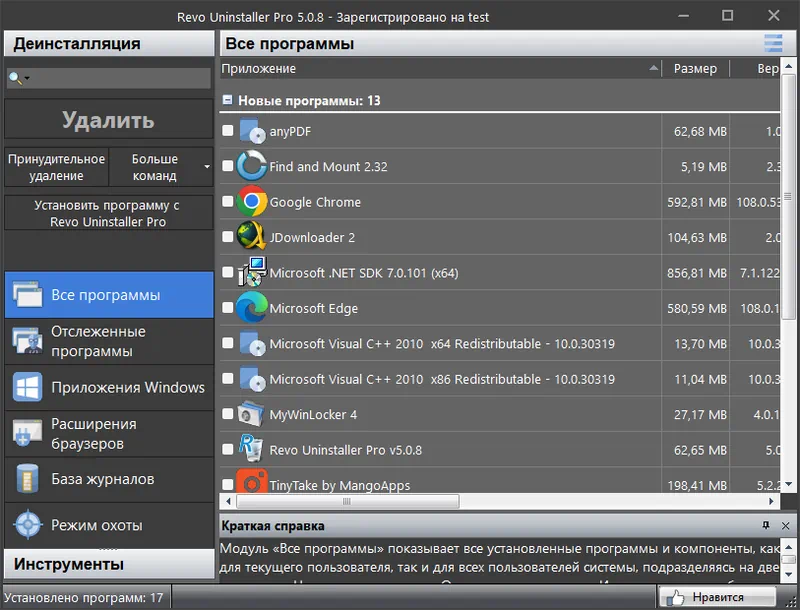The image size is (800, 610).
Task: Click the Microsoft Edge icon
Action: coord(252,308)
